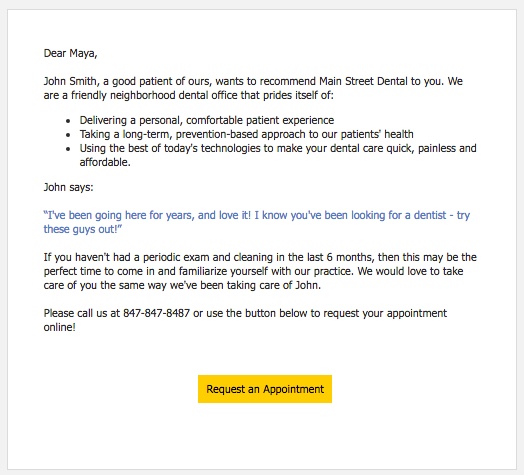Click the "Using the best of today's technologies" text
This screenshot has width=524, height=475.
[x=170, y=148]
